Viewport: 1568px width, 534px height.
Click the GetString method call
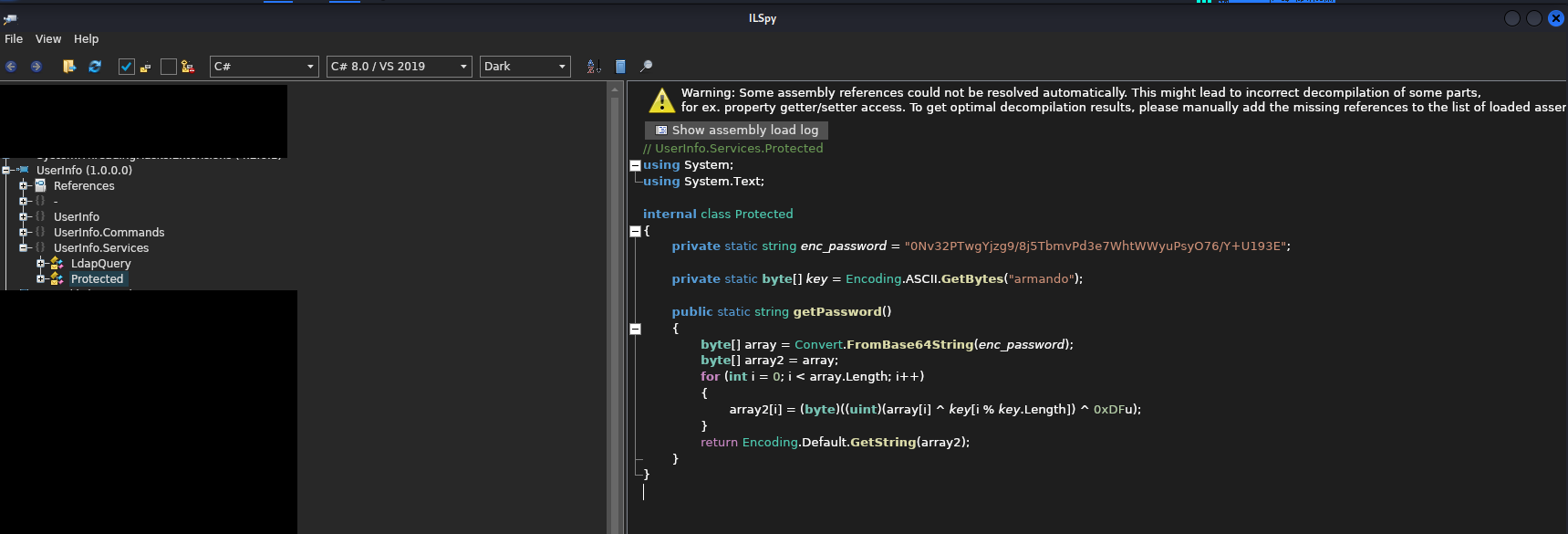883,443
